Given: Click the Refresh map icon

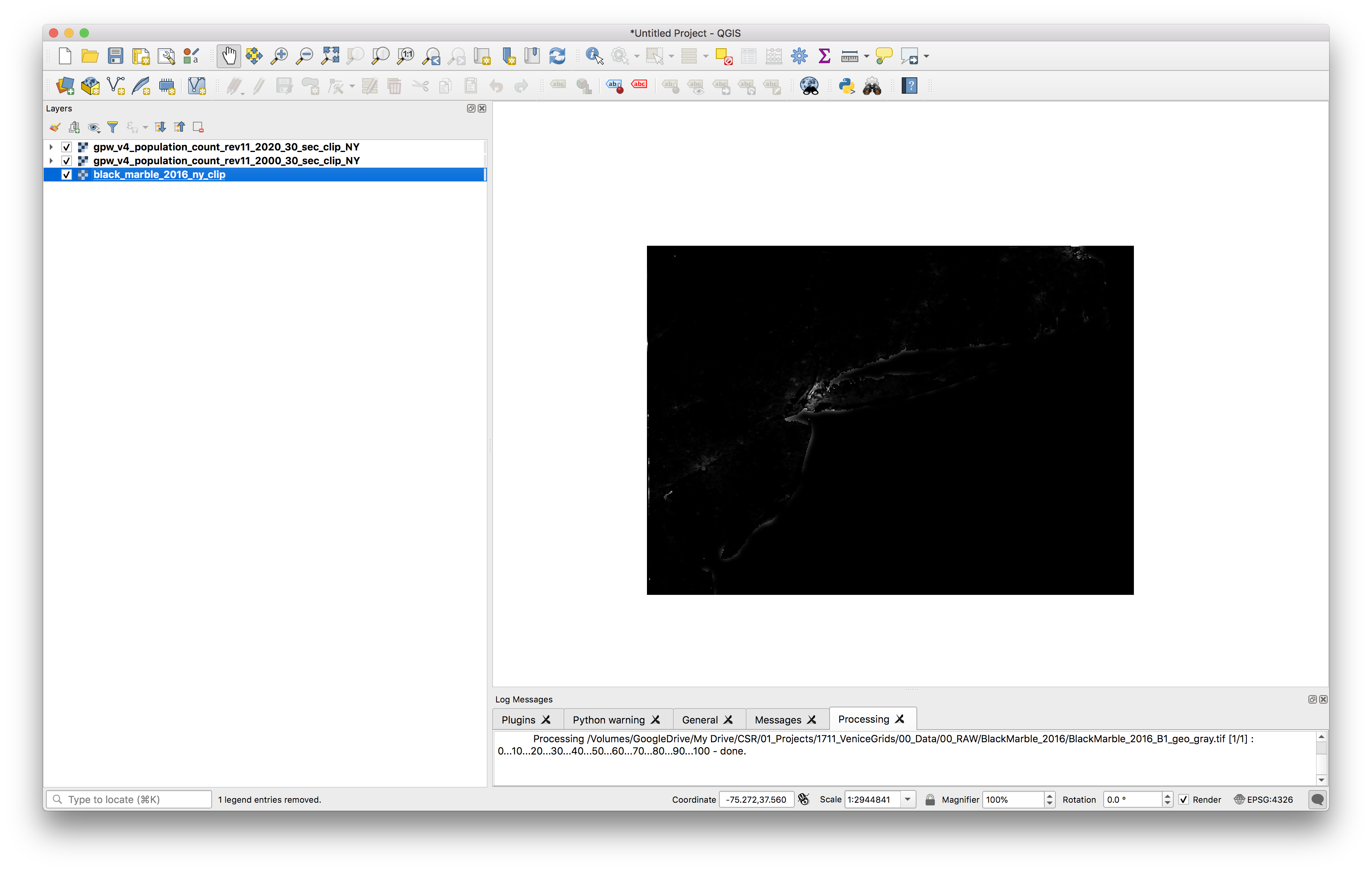Looking at the screenshot, I should [557, 56].
